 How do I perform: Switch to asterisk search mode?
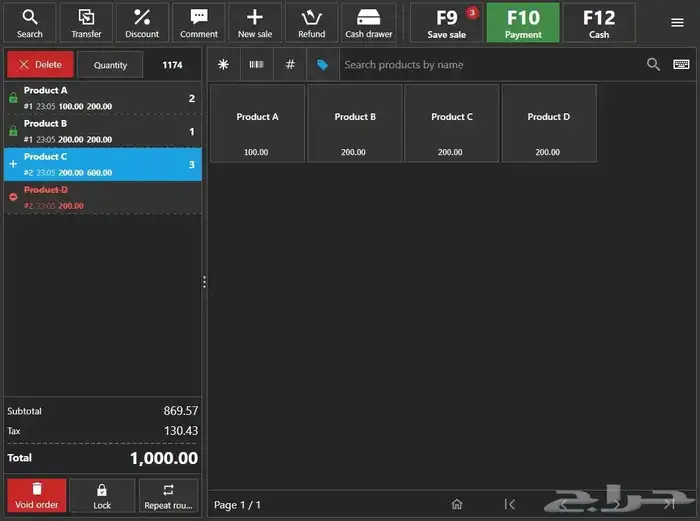click(x=223, y=64)
